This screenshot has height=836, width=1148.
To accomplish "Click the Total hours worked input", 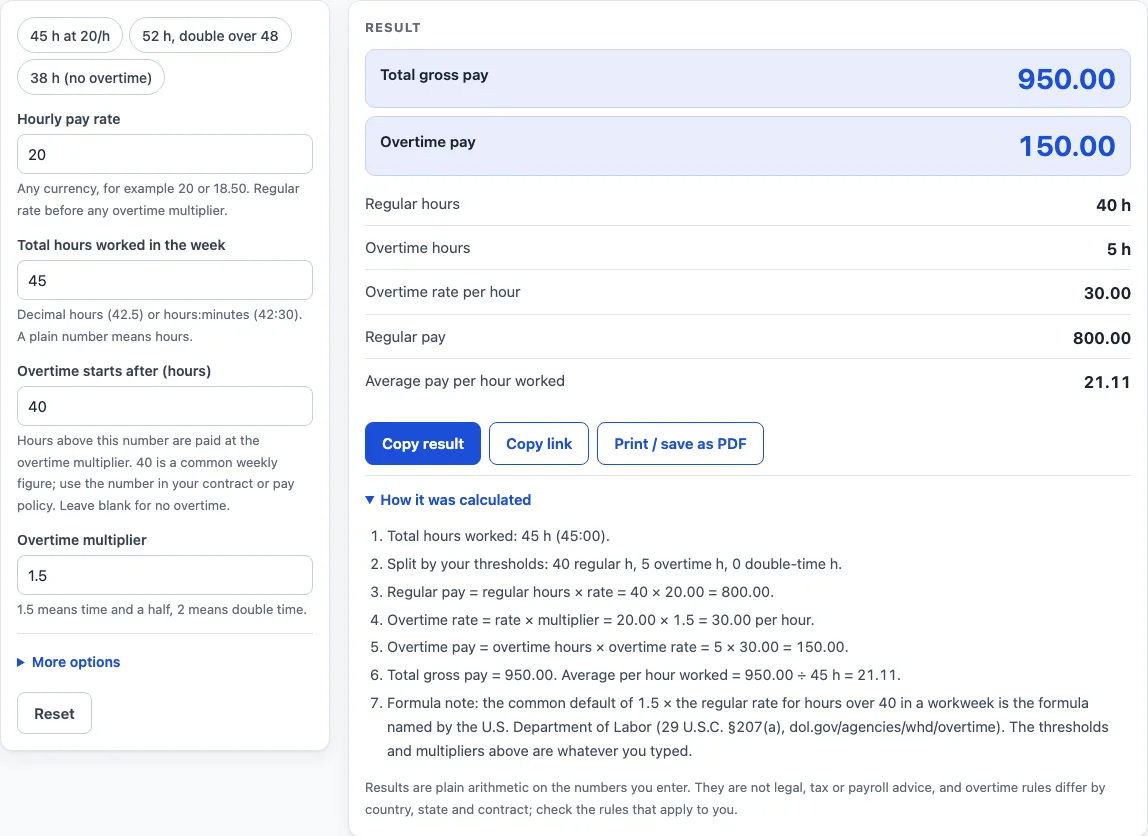I will click(x=165, y=280).
